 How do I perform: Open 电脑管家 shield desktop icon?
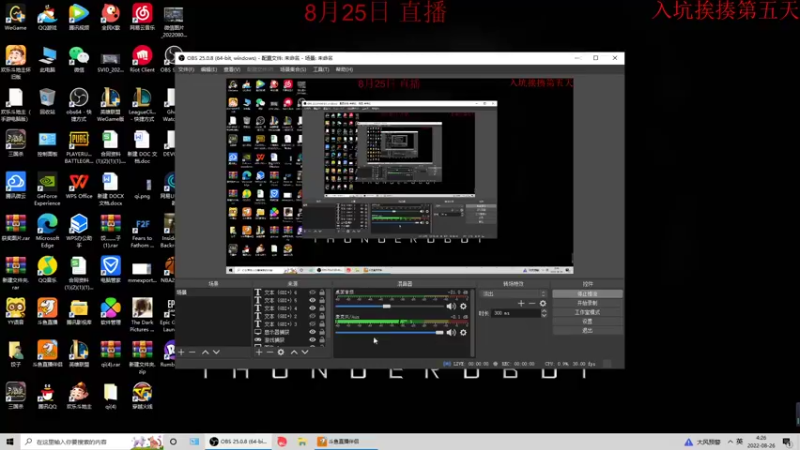[x=110, y=270]
